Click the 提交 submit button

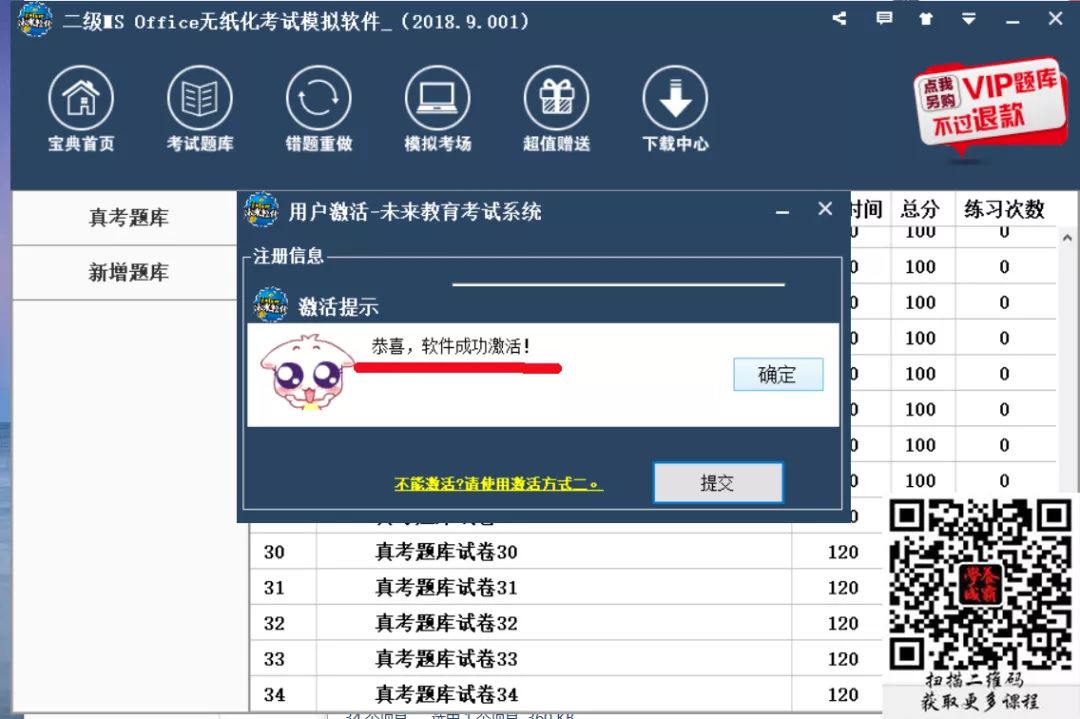click(718, 483)
